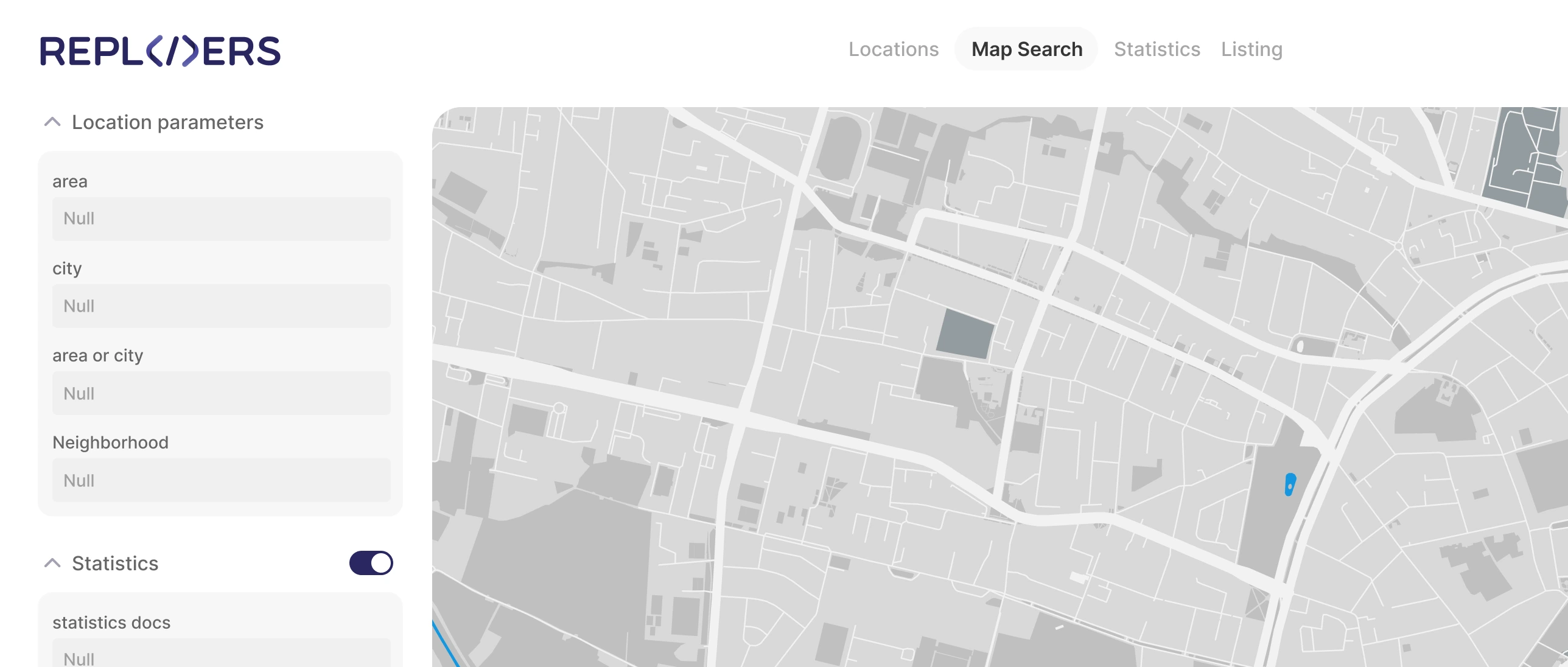Collapse Location parameters with chevron icon

click(x=53, y=122)
